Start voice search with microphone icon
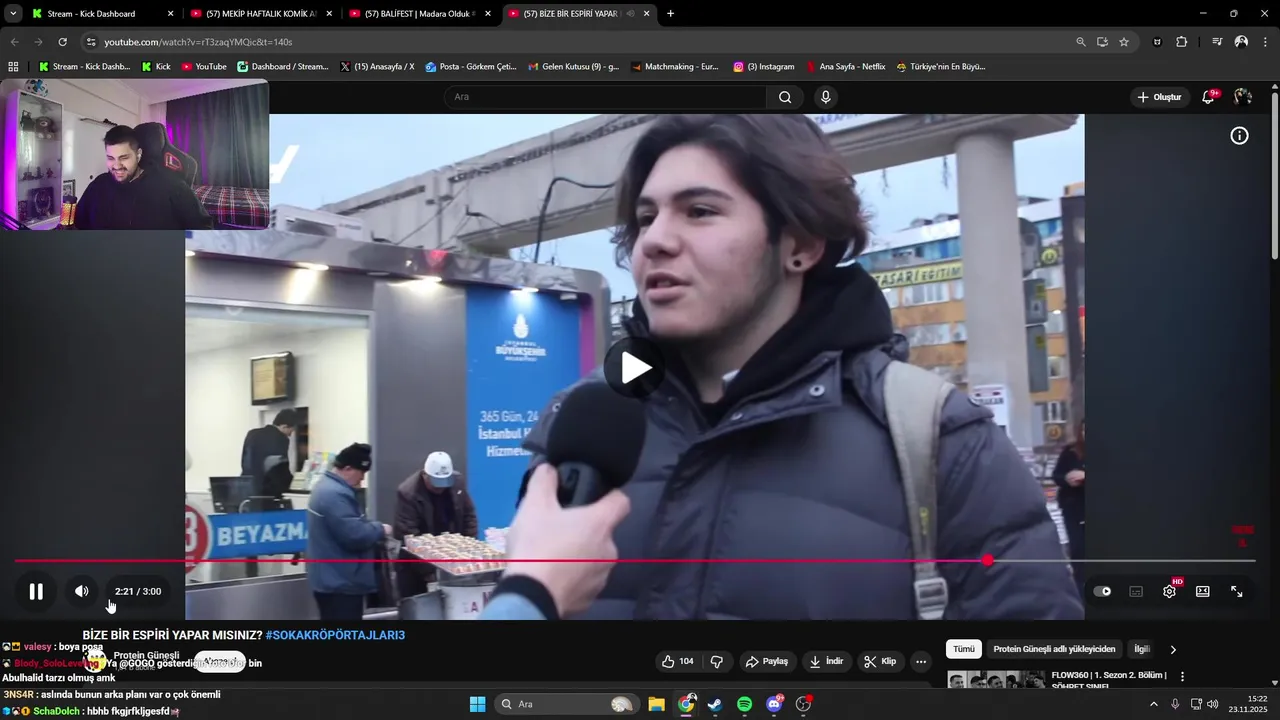 coord(825,97)
